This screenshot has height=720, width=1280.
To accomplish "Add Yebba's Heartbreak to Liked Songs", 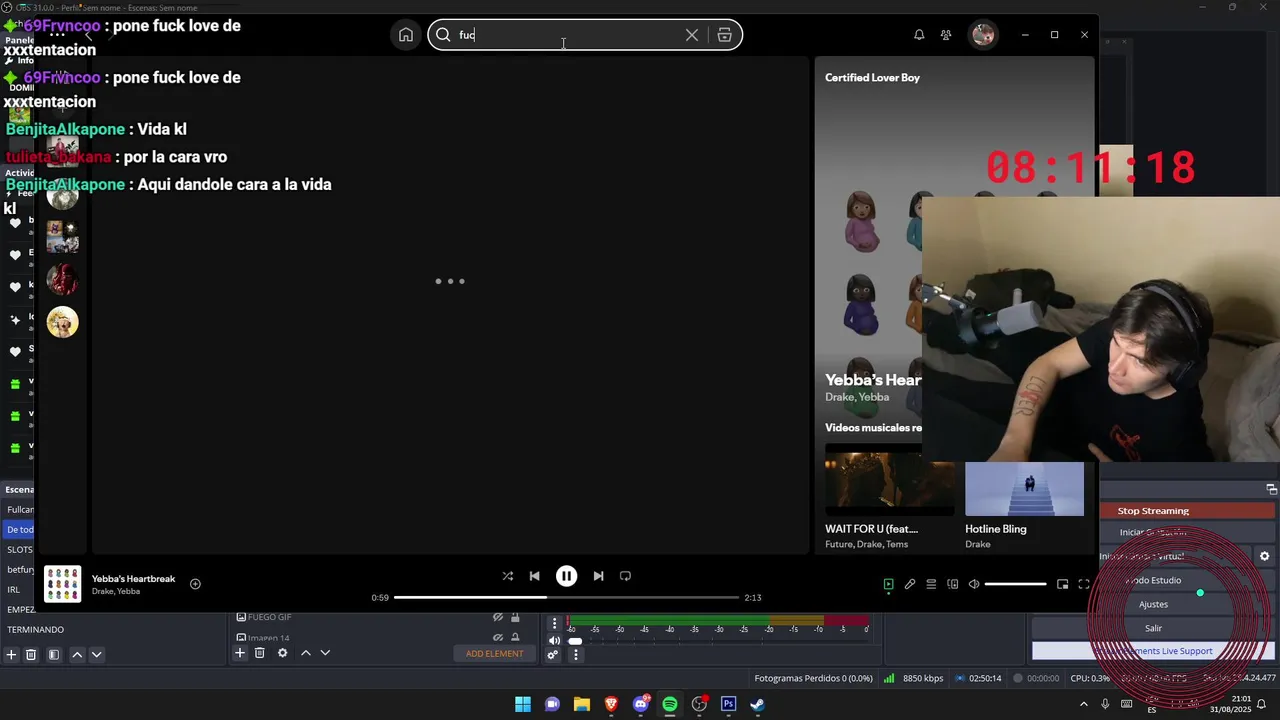I will point(195,584).
